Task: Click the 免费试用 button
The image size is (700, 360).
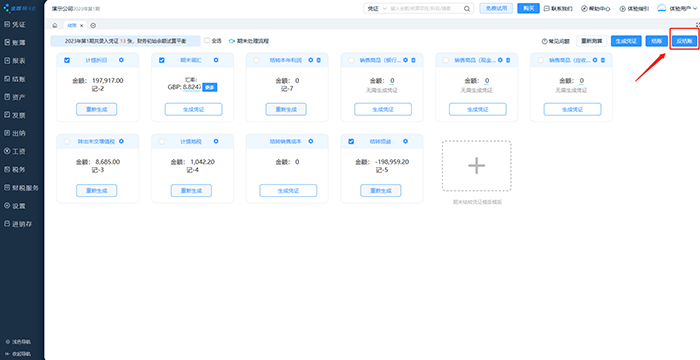Action: coord(496,8)
